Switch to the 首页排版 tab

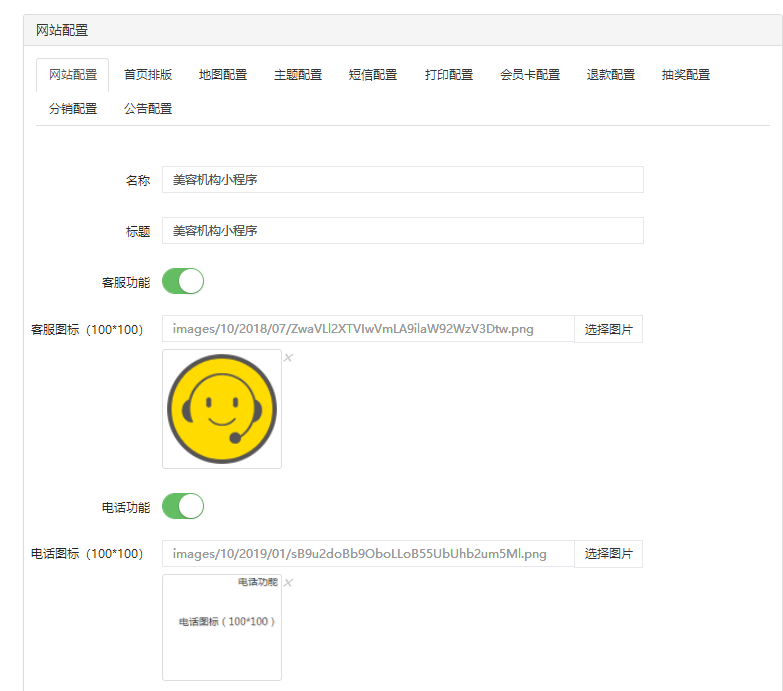148,75
